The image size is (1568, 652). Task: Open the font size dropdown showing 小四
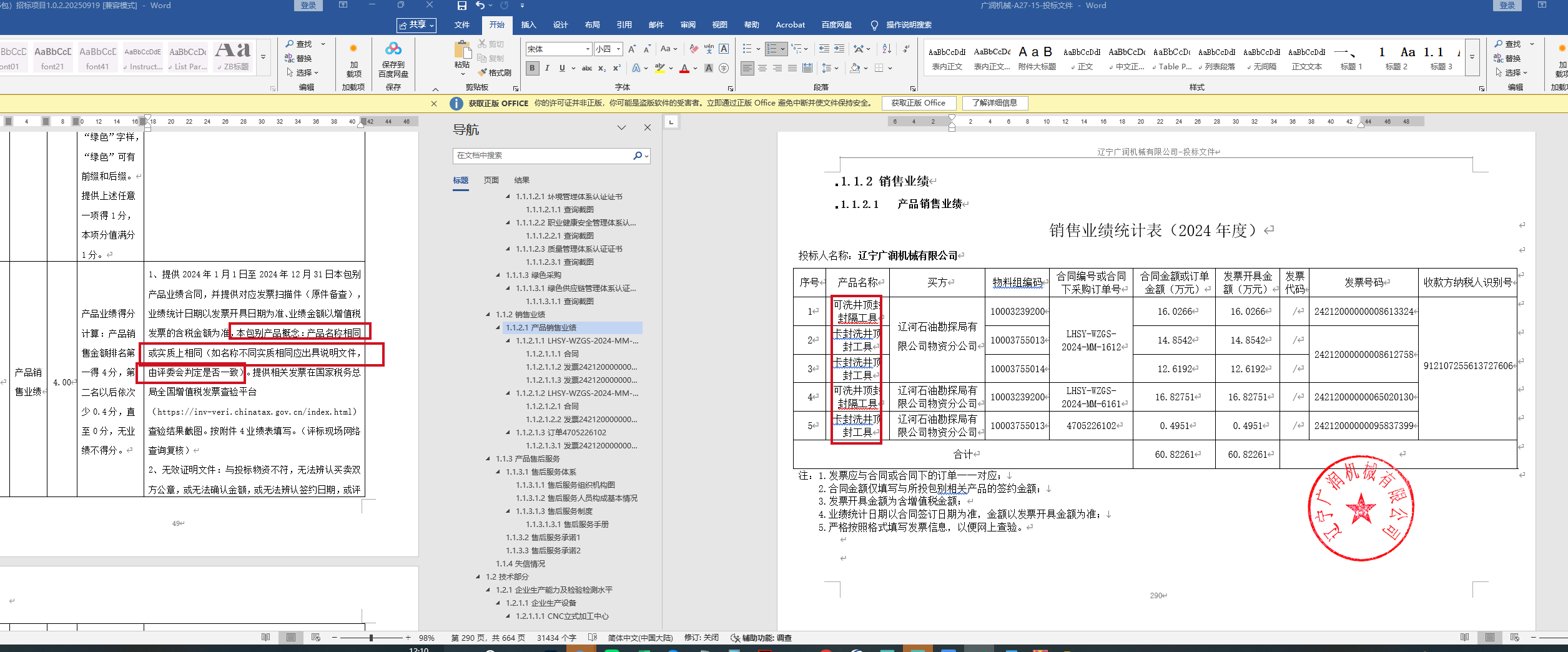coord(618,49)
